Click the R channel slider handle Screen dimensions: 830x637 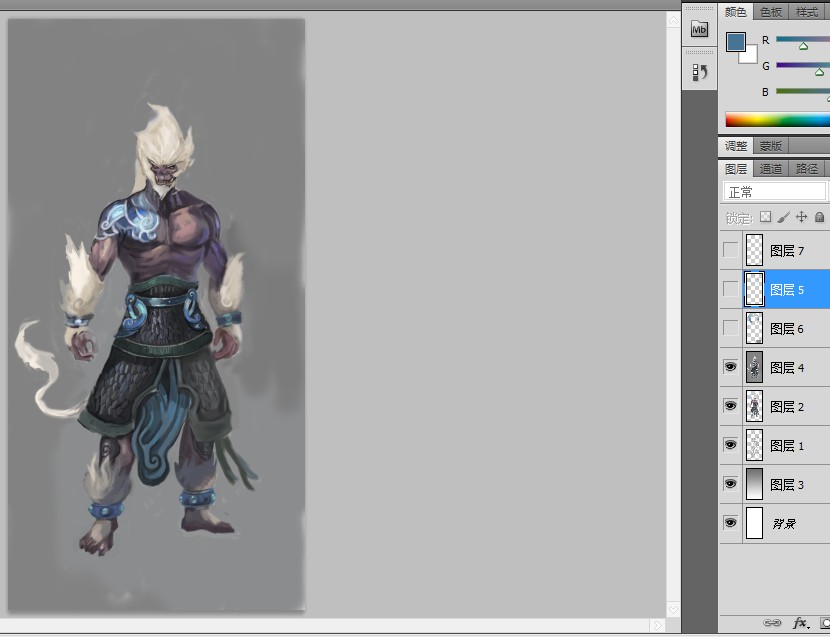(x=804, y=47)
